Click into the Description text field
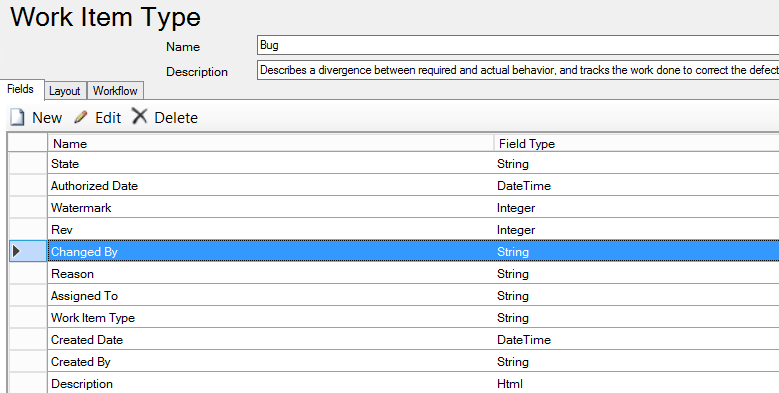The image size is (779, 393). [518, 70]
